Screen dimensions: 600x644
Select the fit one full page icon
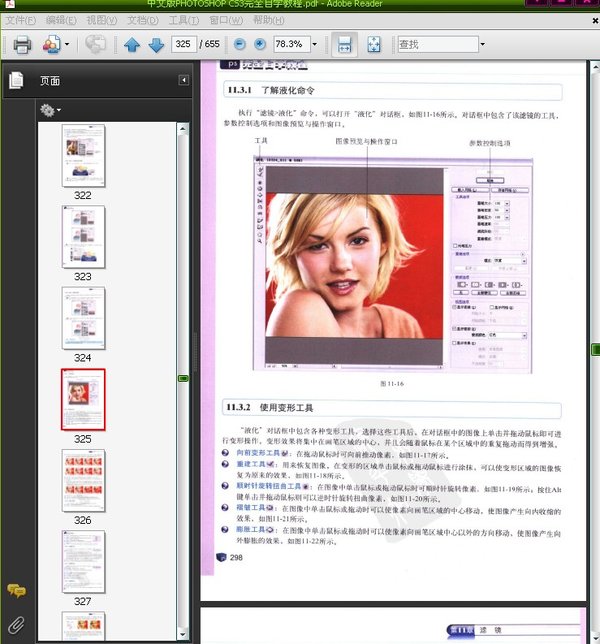click(x=373, y=44)
